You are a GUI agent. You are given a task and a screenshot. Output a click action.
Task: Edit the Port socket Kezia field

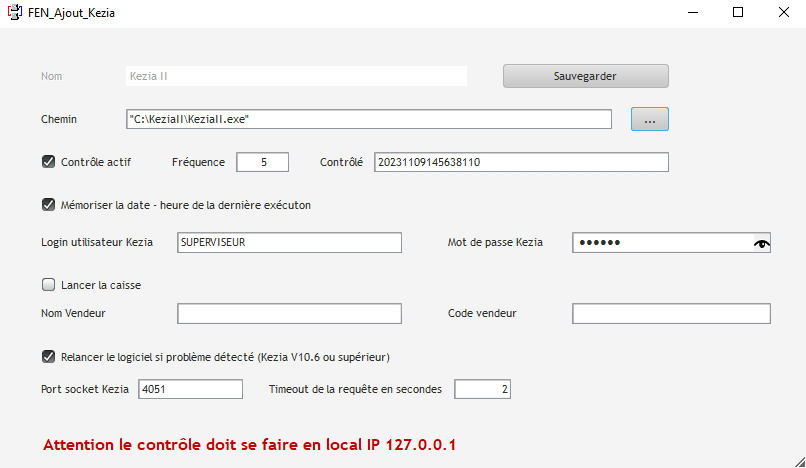point(190,389)
